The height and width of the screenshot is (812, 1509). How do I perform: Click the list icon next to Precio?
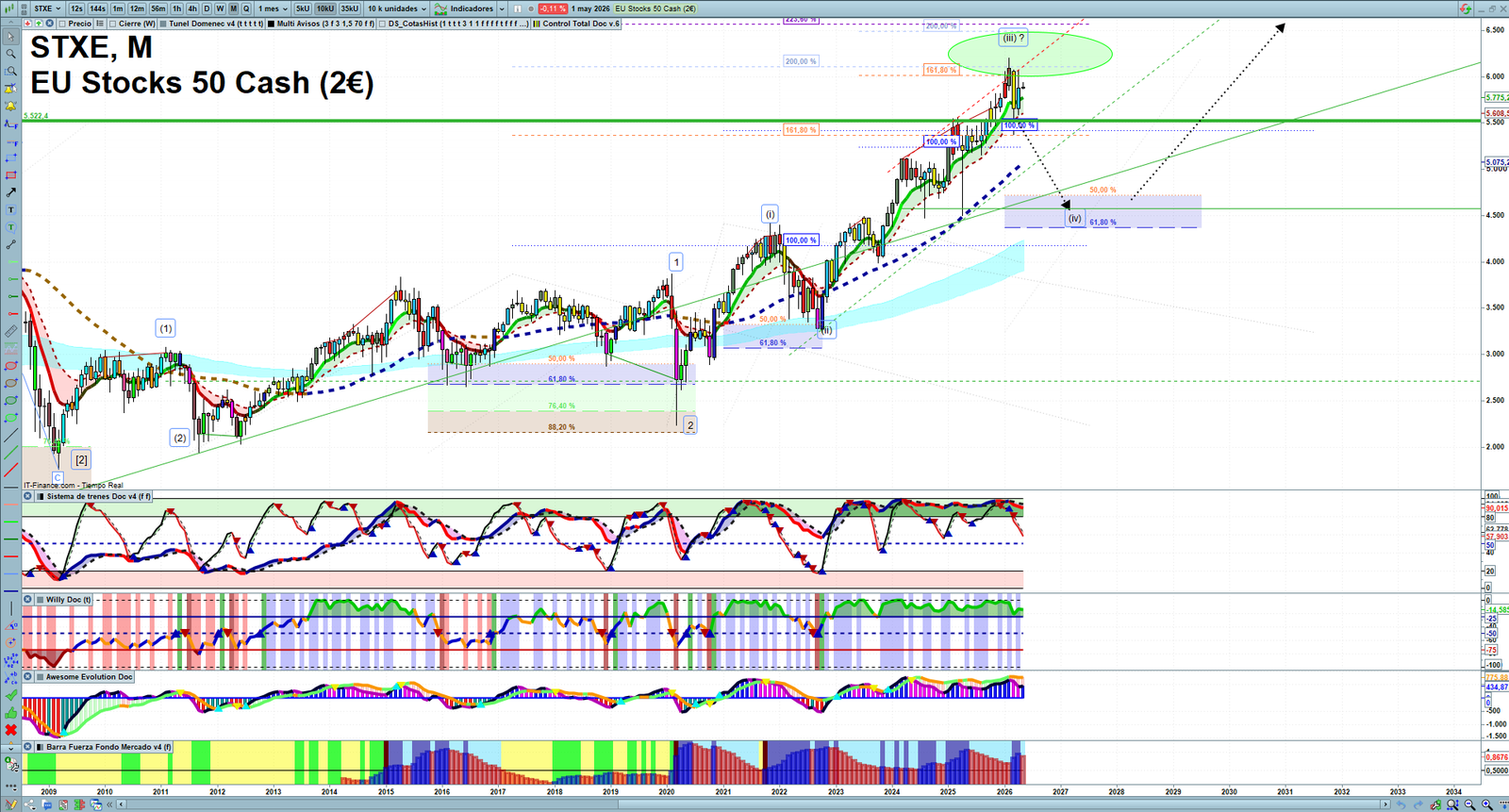pyautogui.click(x=100, y=24)
